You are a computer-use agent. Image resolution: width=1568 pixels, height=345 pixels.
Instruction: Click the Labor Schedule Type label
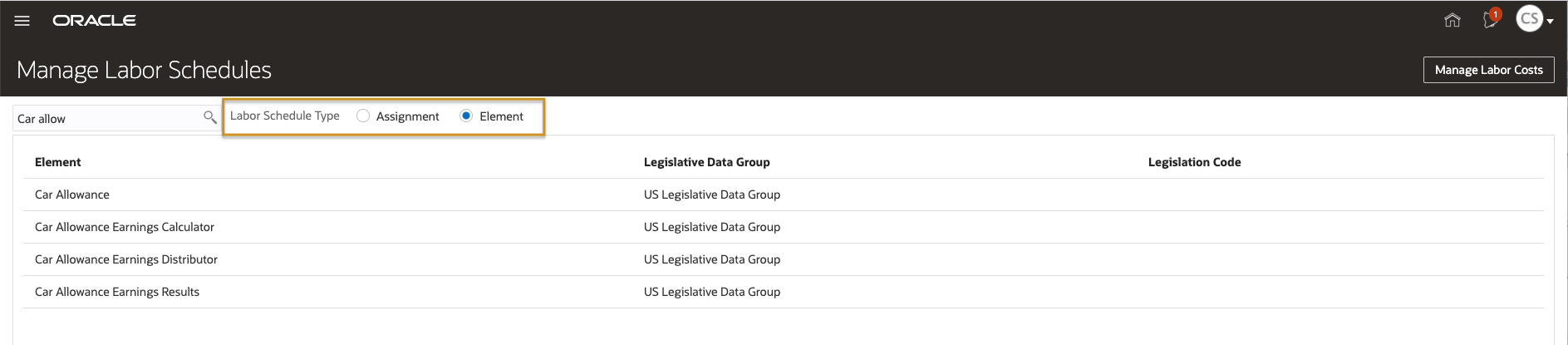tap(284, 116)
